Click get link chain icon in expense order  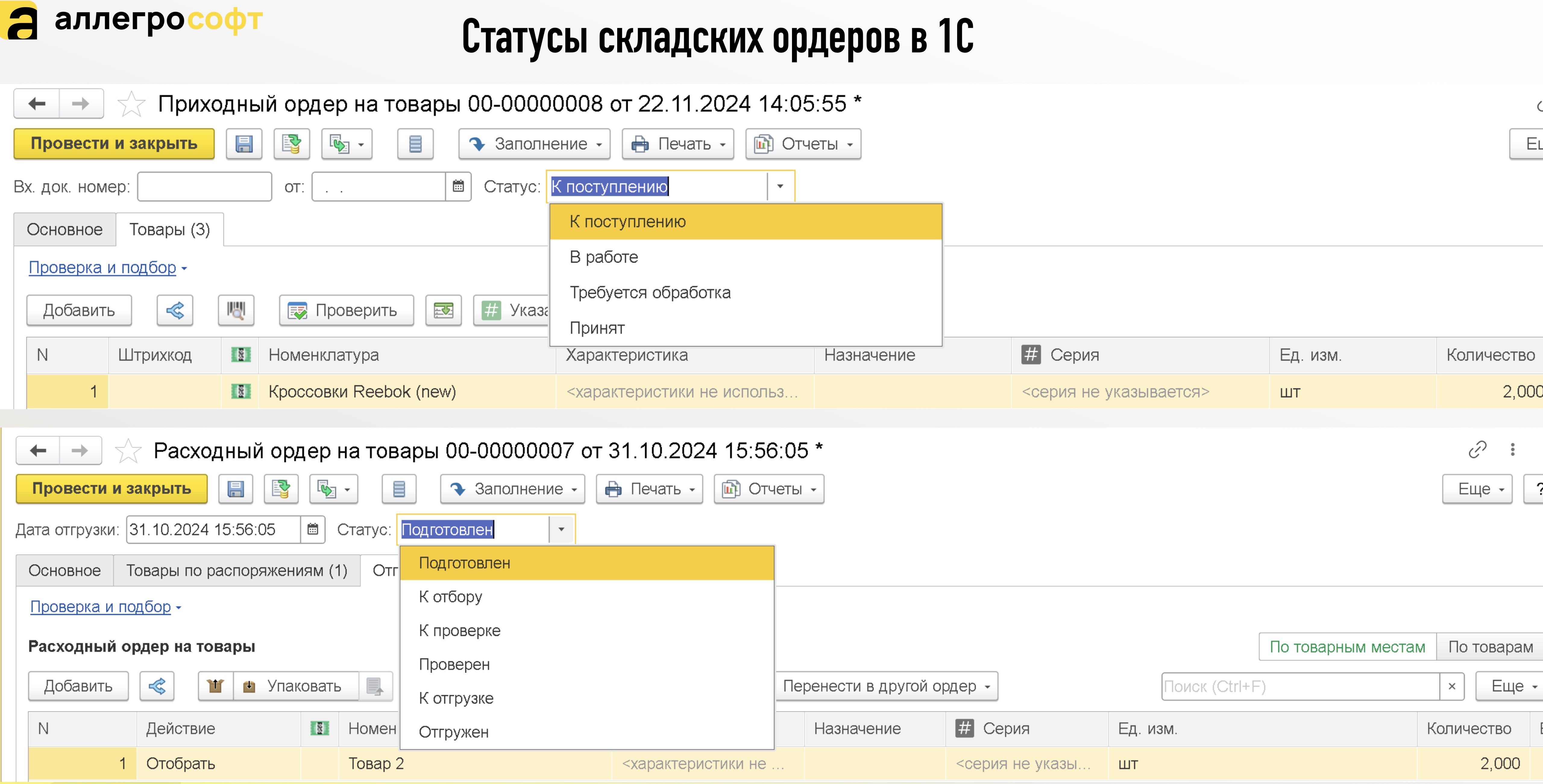tap(1478, 449)
